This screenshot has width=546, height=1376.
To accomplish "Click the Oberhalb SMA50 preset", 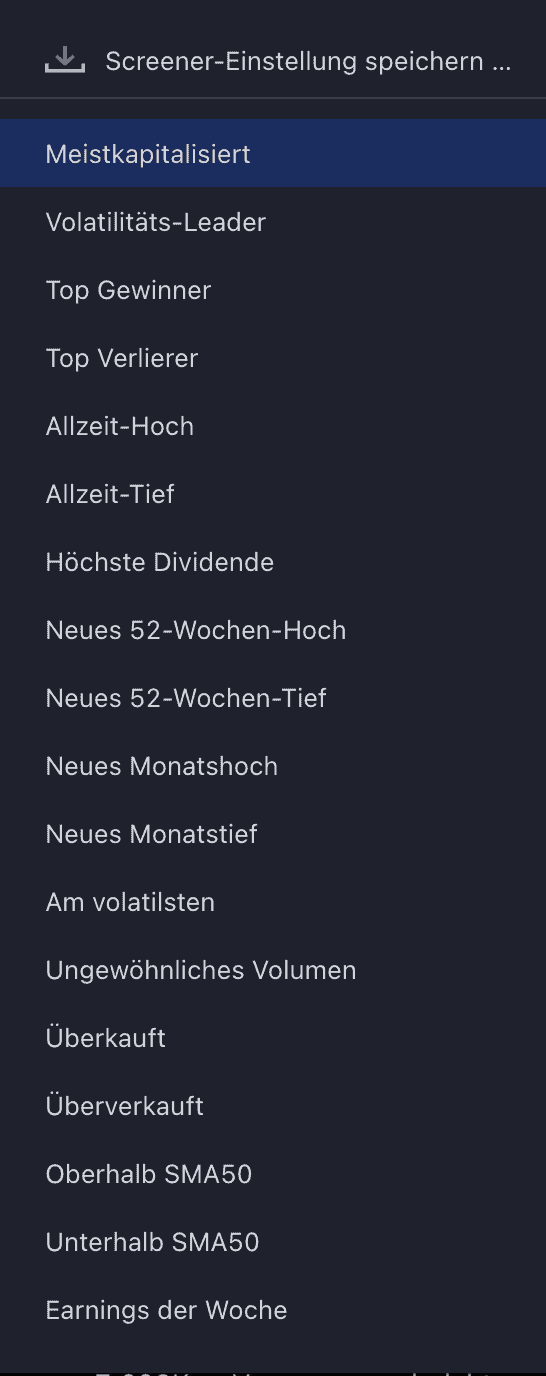I will click(x=273, y=1174).
